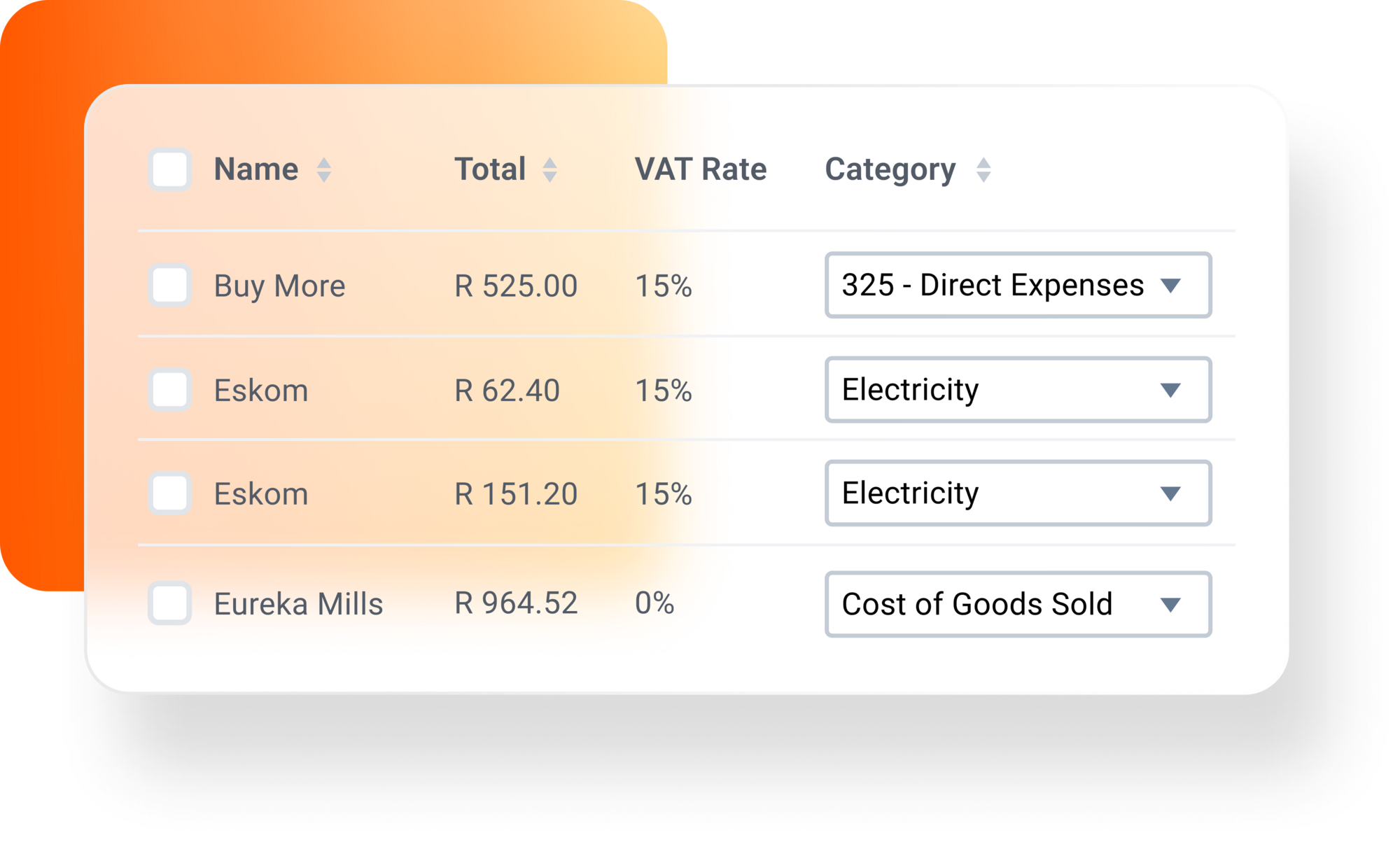This screenshot has width=1400, height=842.
Task: Select all rows using the header checkbox
Action: pyautogui.click(x=169, y=169)
